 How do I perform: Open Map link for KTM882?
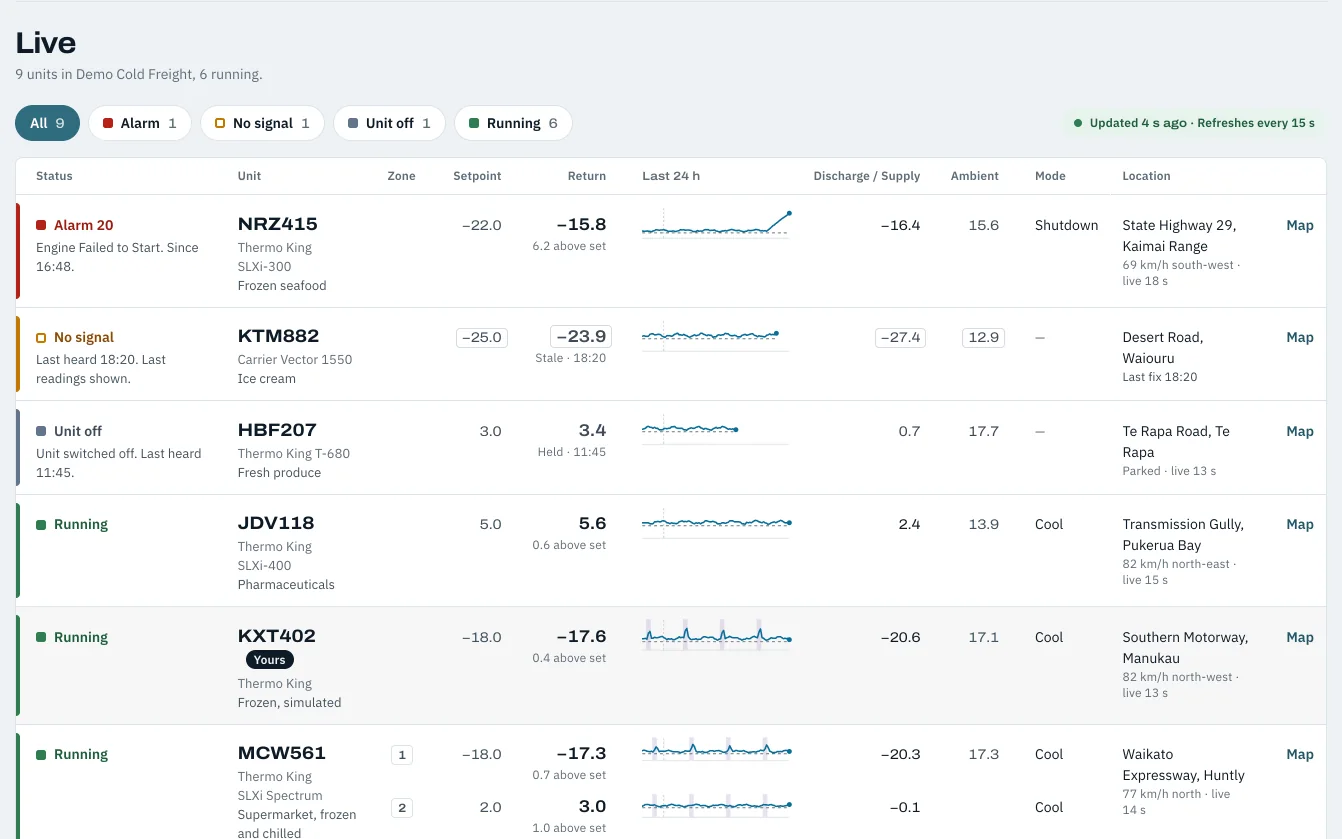(1299, 337)
